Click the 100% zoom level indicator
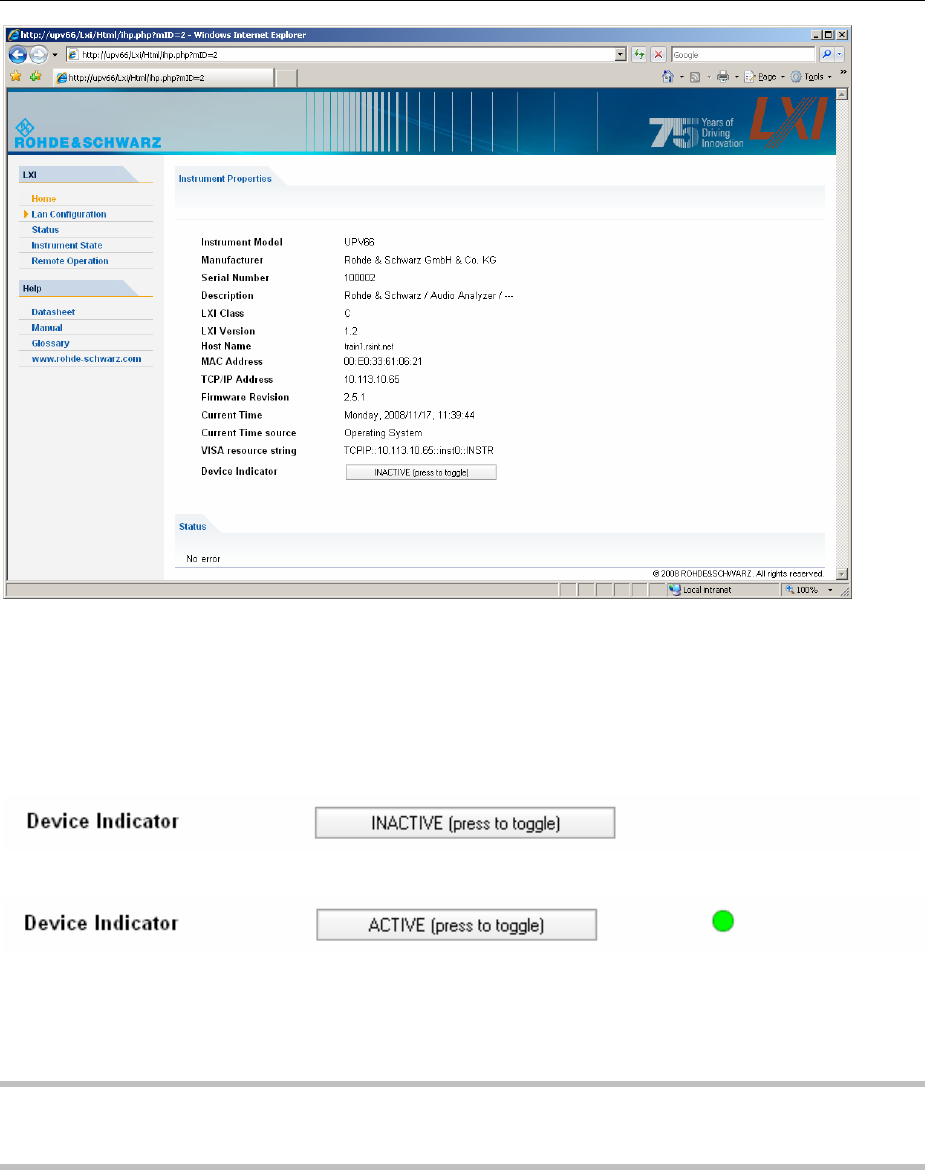This screenshot has width=926, height=1170. (807, 590)
